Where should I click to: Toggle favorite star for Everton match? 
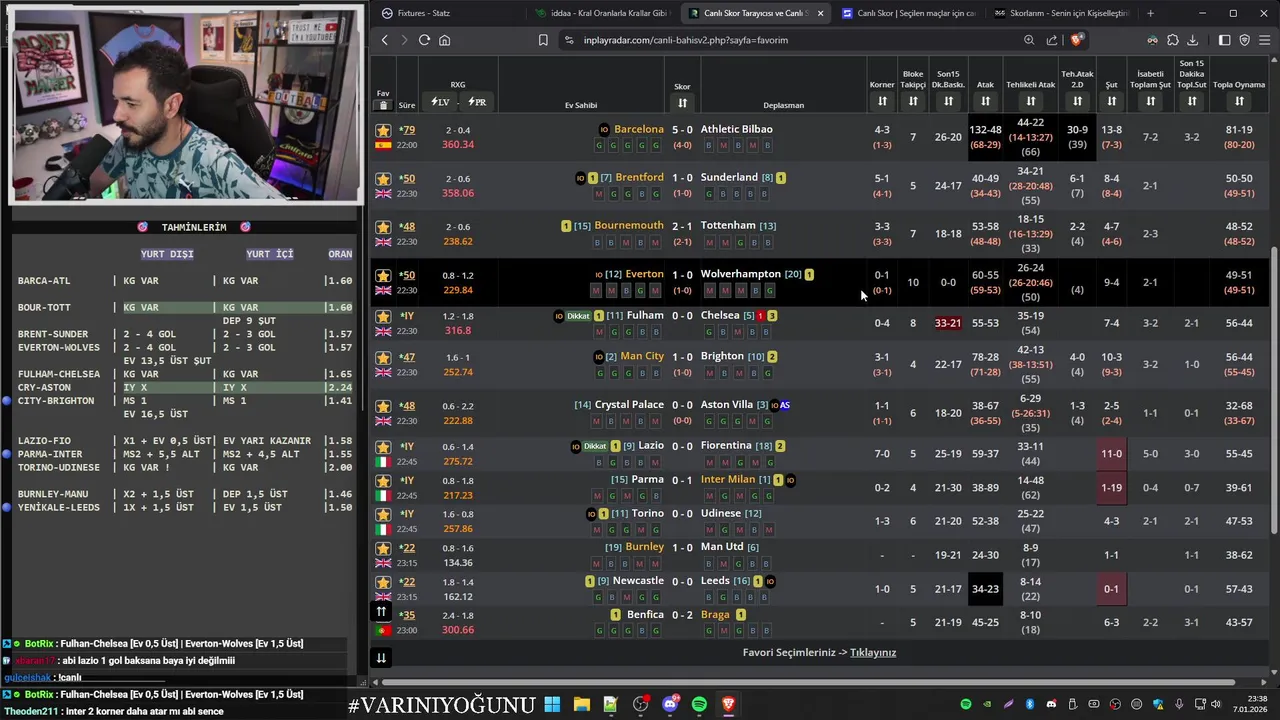click(383, 275)
